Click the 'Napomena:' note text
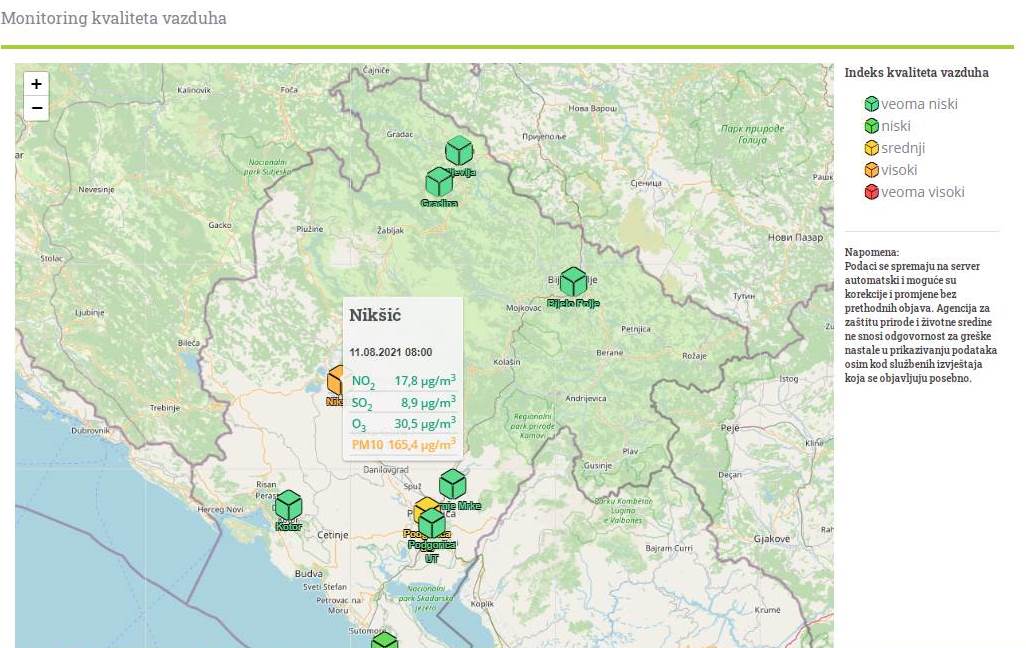The height and width of the screenshot is (648, 1026). pos(872,252)
